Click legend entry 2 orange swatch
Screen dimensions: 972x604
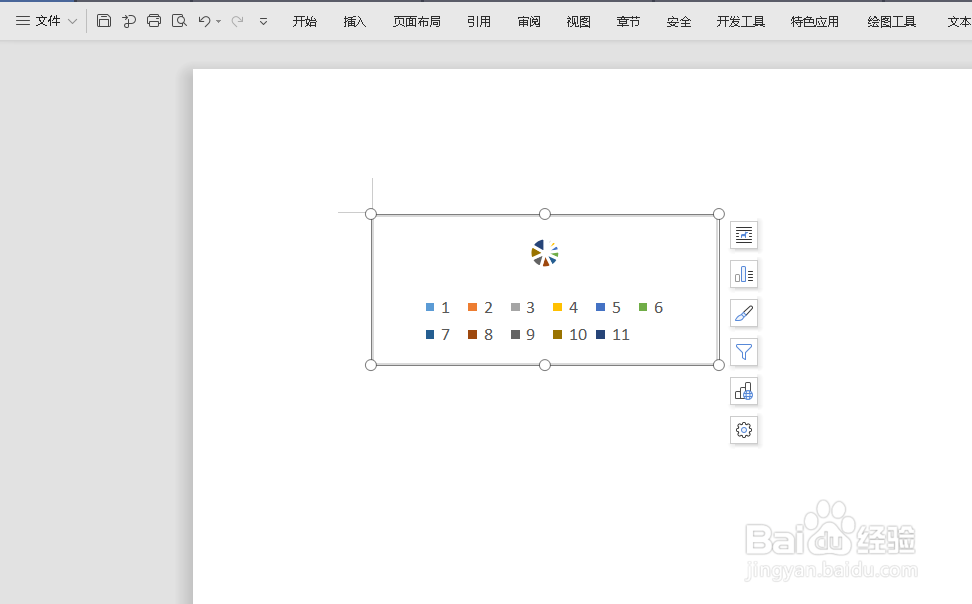click(x=472, y=307)
